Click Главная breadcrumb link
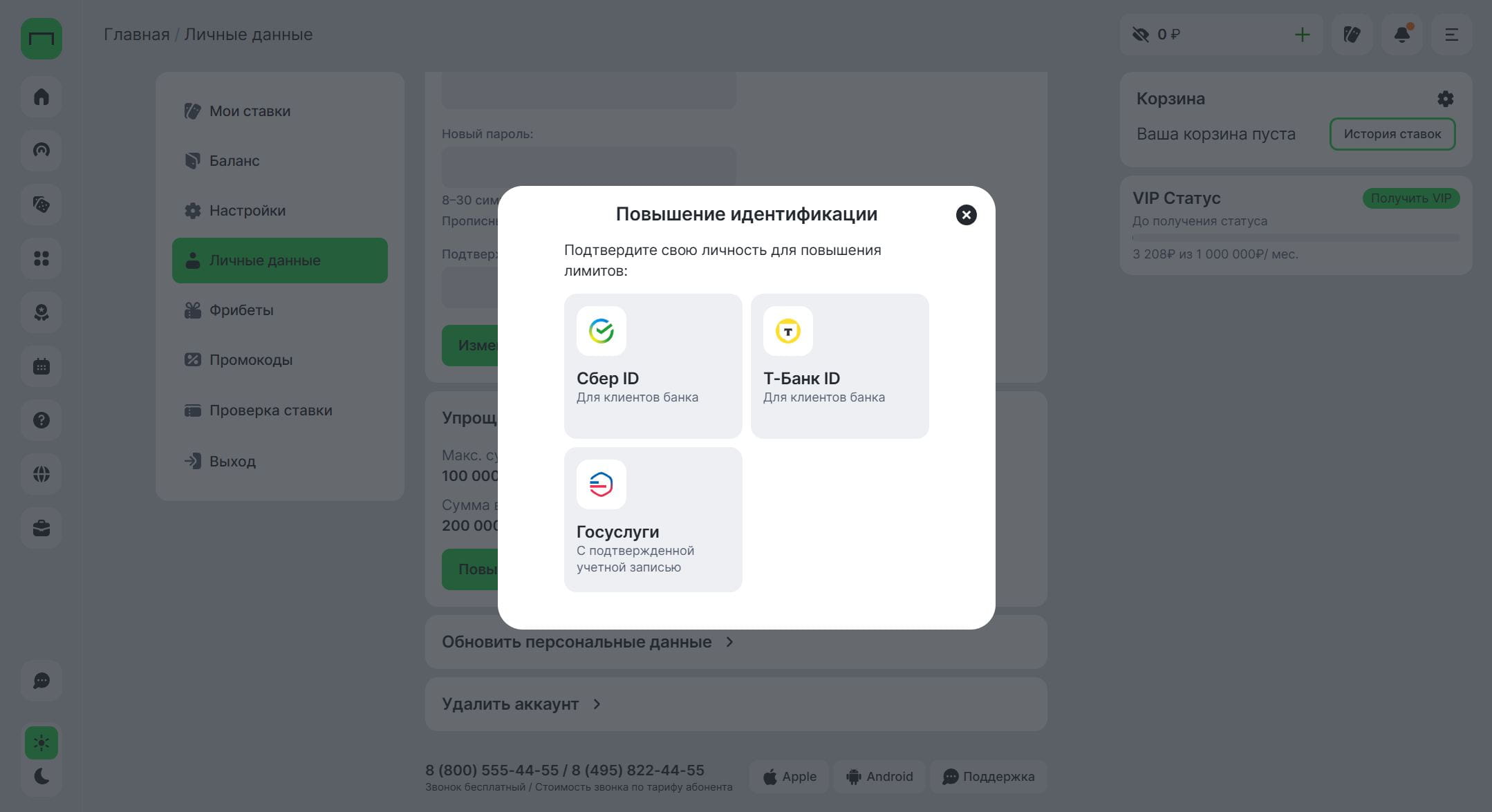The image size is (1492, 812). point(136,35)
